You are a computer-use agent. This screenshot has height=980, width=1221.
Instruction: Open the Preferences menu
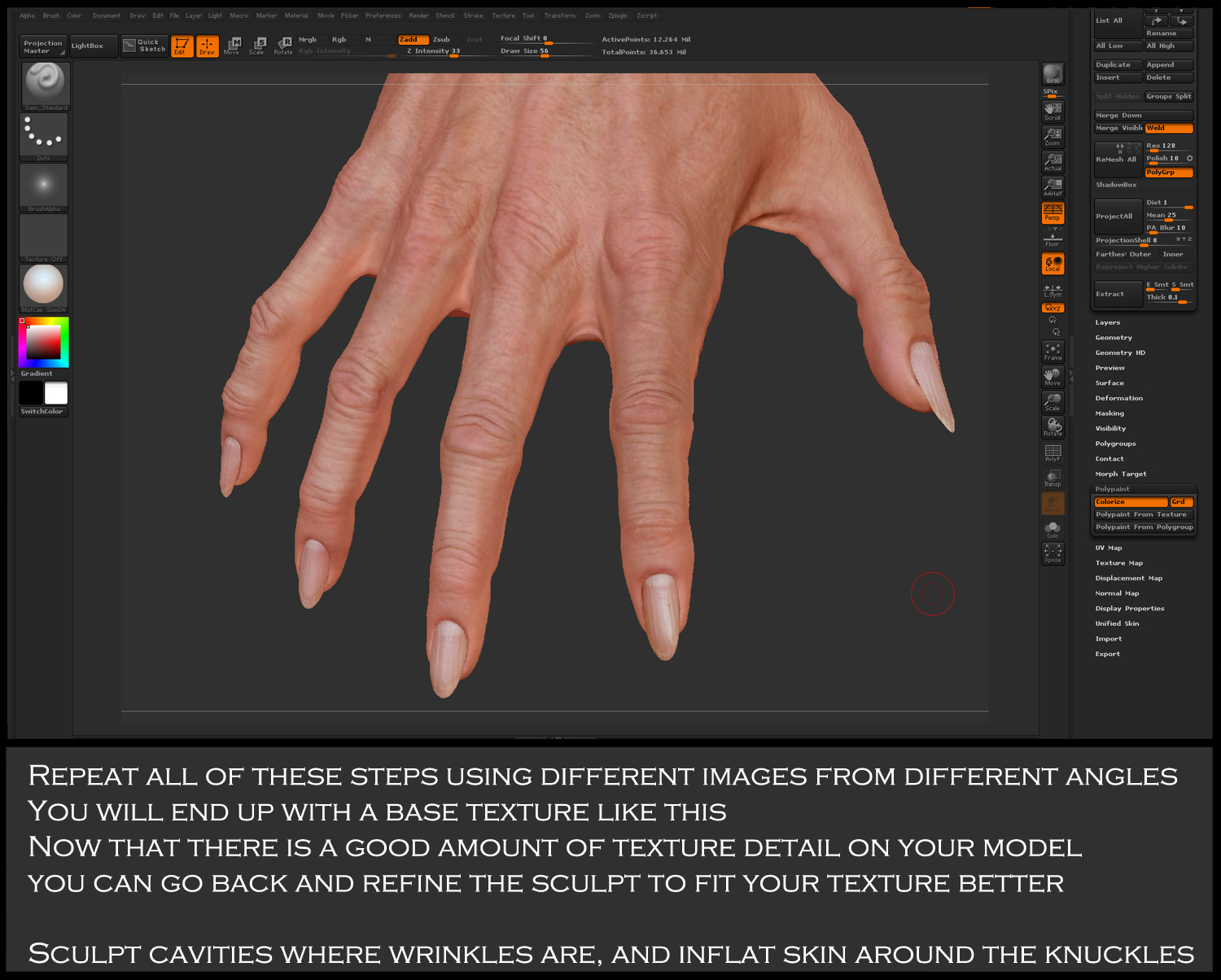(x=383, y=15)
